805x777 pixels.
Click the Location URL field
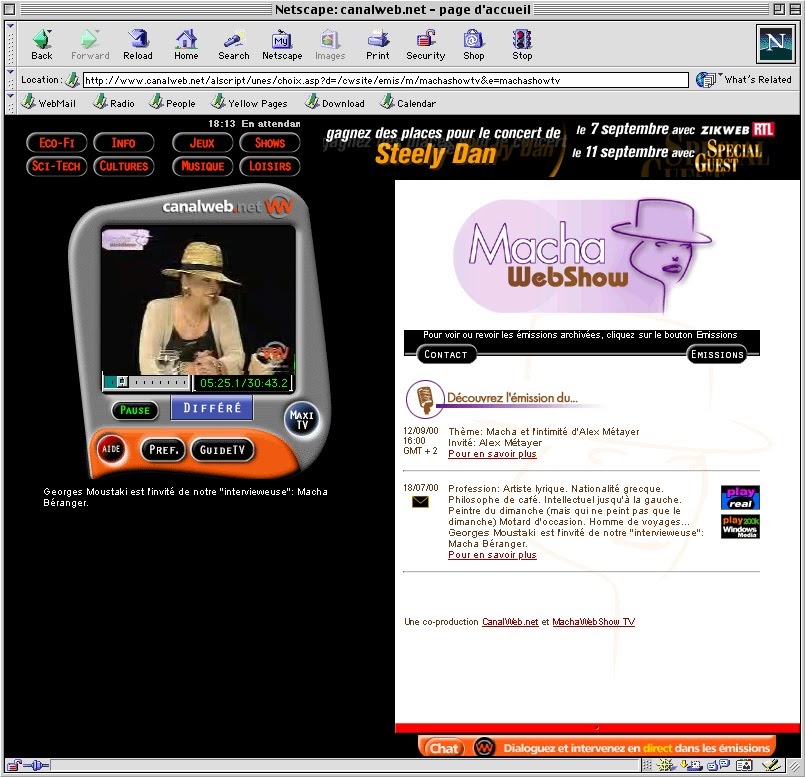385,80
